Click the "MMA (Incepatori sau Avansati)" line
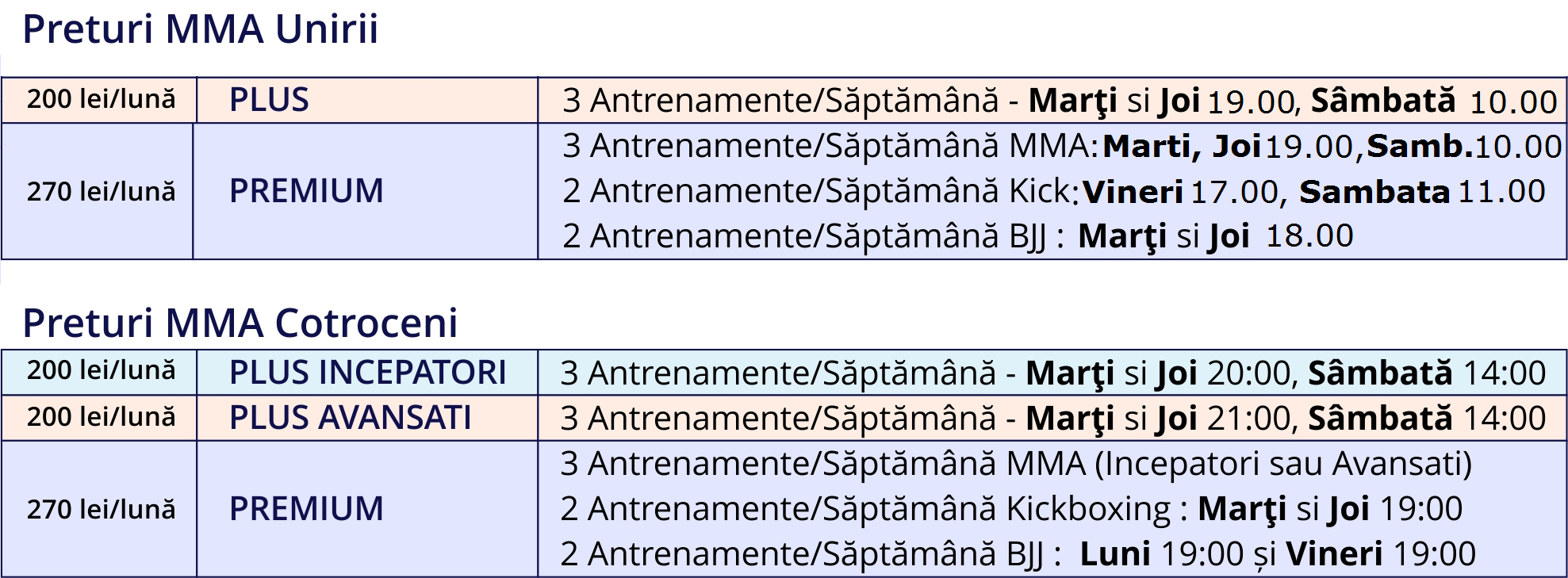Screen dimensions: 1568x578 (x=1015, y=464)
